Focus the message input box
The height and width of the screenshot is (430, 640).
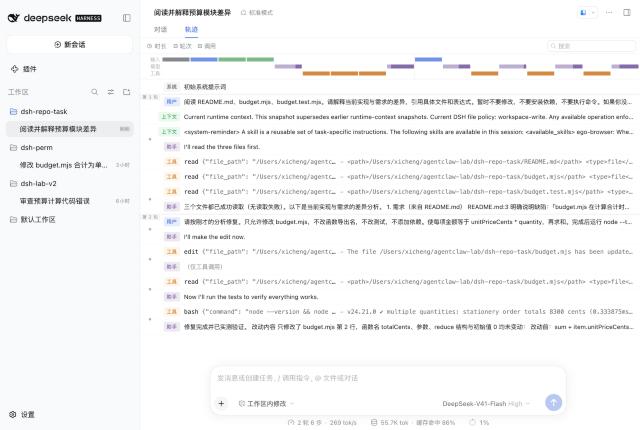click(388, 378)
